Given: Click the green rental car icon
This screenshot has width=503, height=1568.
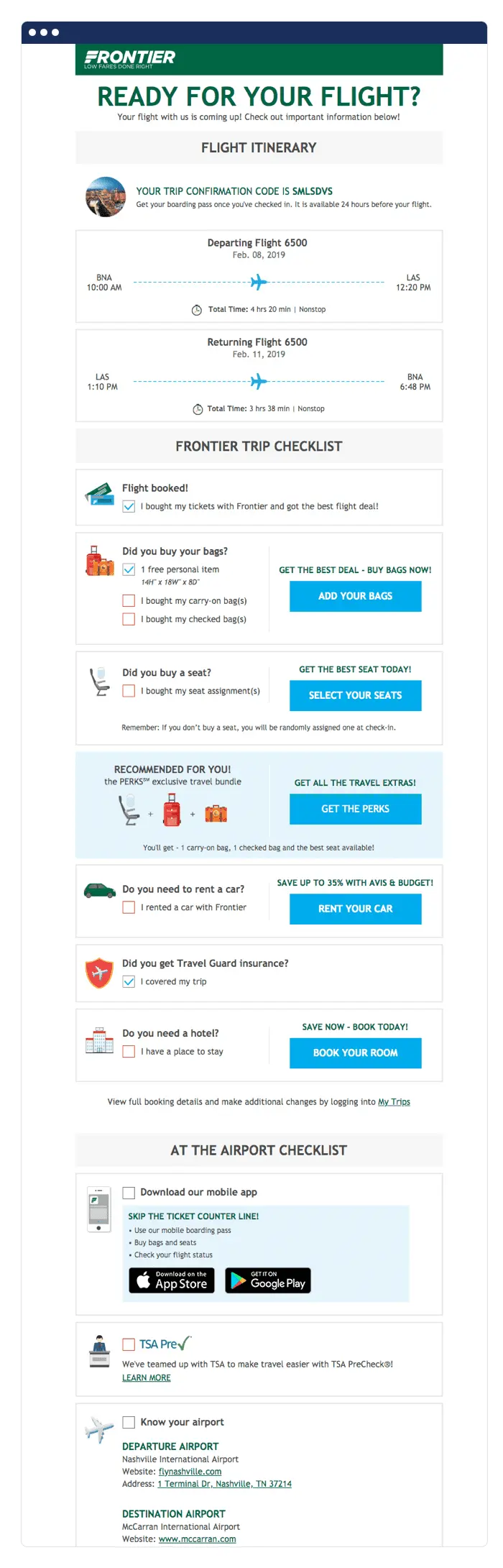Looking at the screenshot, I should point(100,891).
